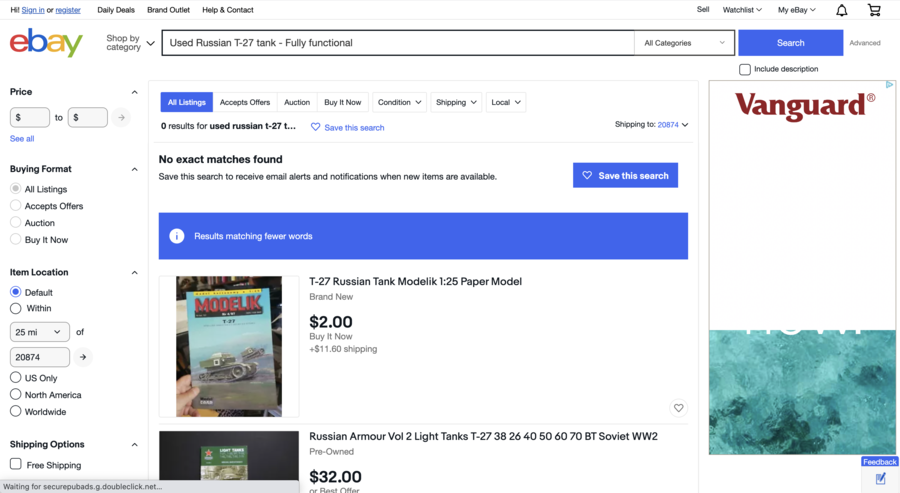Viewport: 900px width, 493px height.
Task: Open the All Categories dropdown
Action: tap(684, 43)
